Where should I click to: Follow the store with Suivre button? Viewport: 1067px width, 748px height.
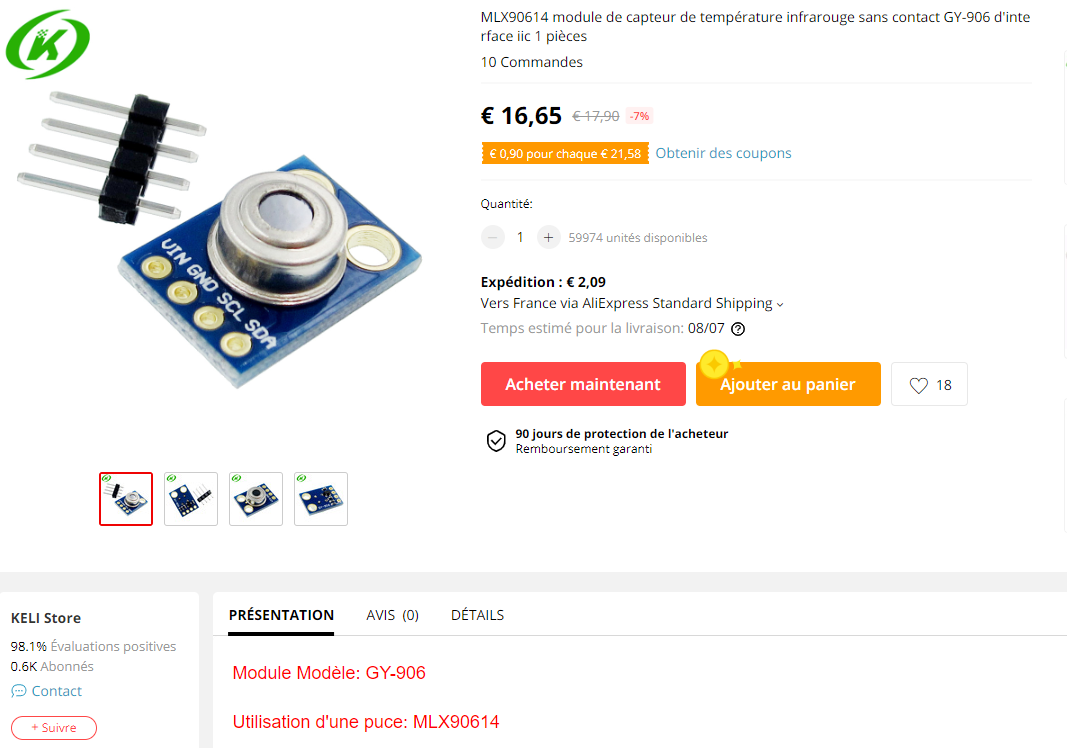point(54,728)
